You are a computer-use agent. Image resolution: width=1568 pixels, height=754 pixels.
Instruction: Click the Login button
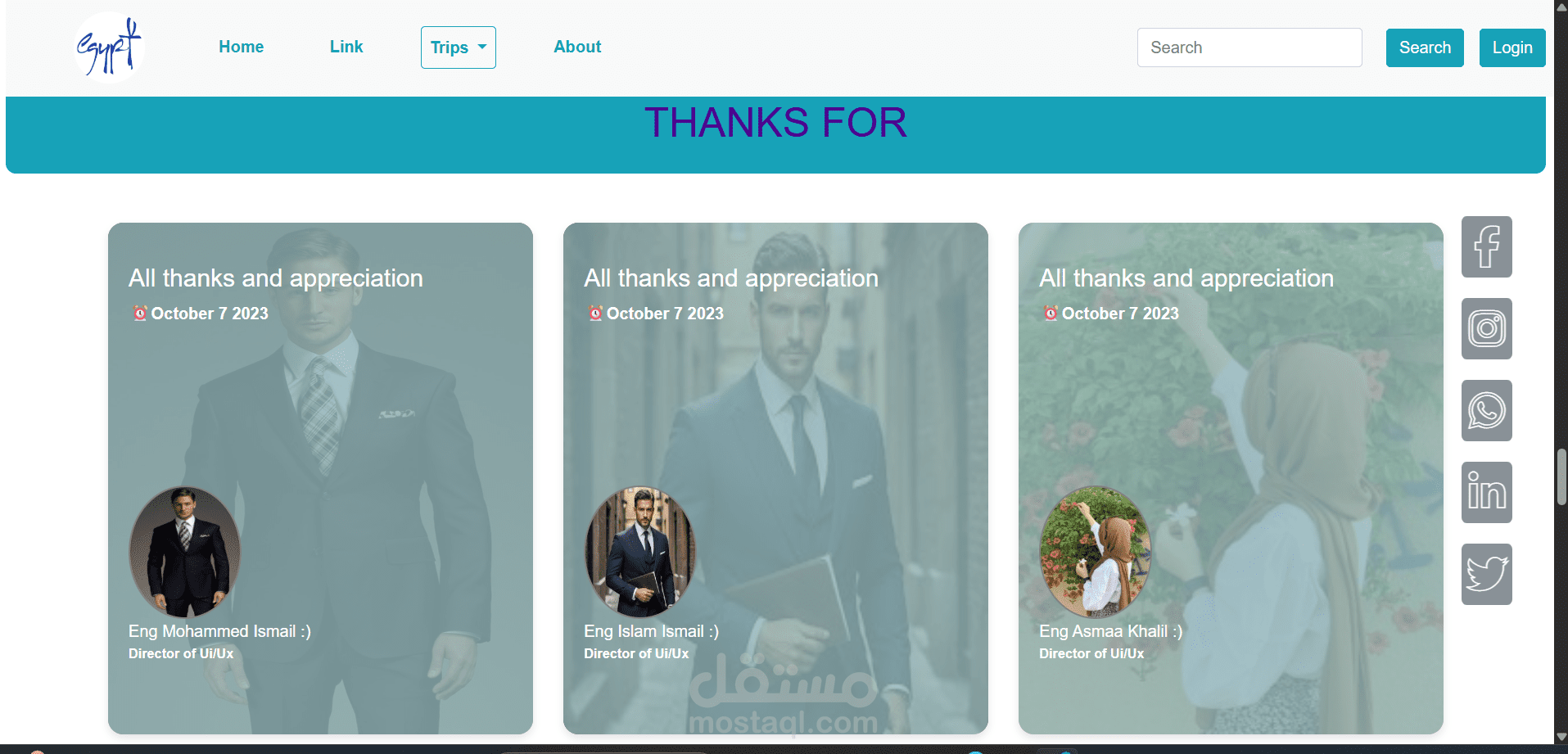[x=1512, y=47]
